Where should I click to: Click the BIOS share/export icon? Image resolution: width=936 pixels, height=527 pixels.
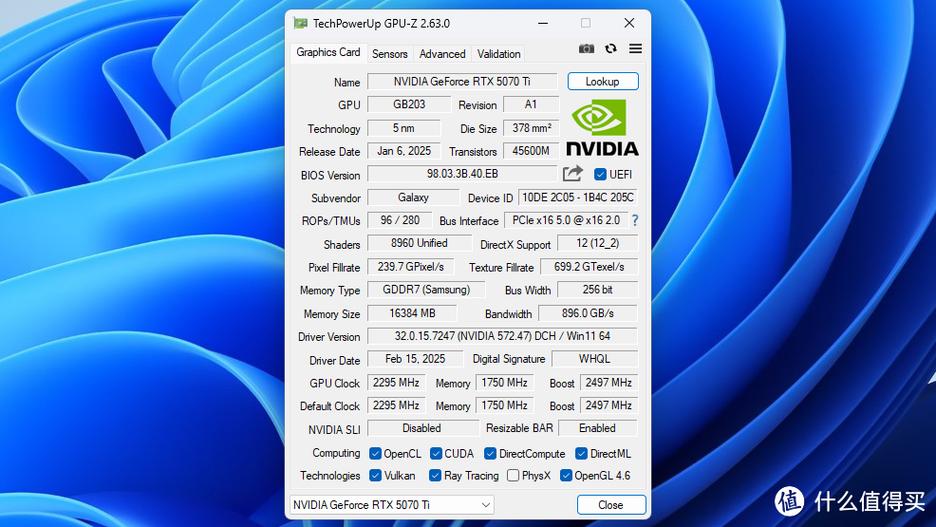pyautogui.click(x=573, y=174)
